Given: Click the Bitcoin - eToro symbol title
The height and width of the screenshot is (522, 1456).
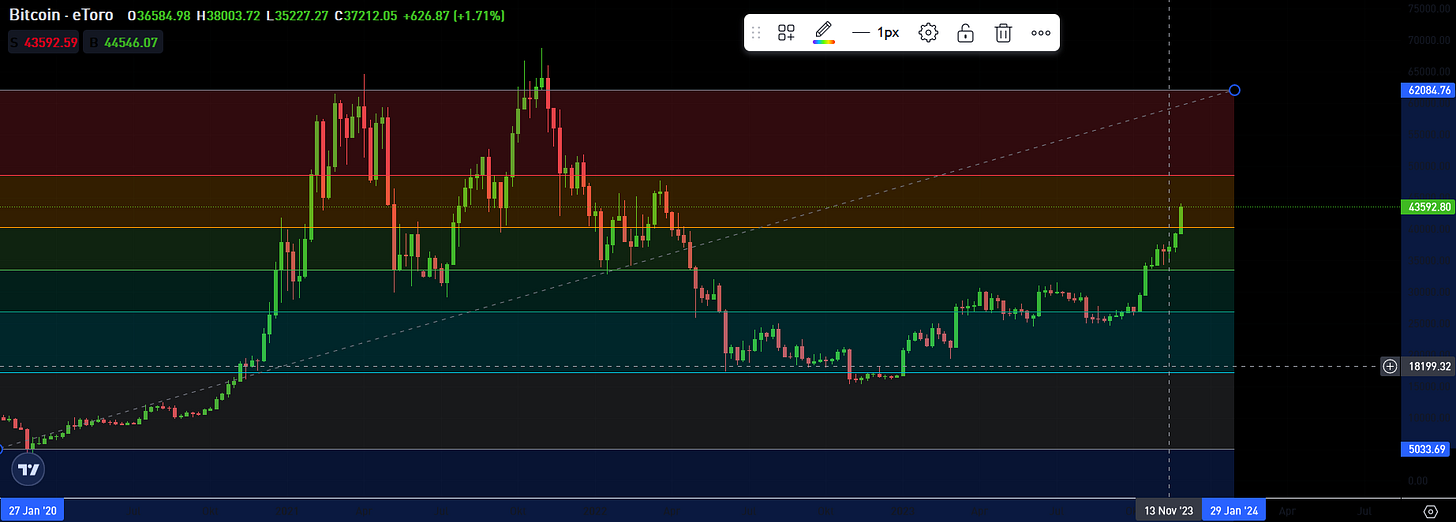Looking at the screenshot, I should (x=59, y=16).
